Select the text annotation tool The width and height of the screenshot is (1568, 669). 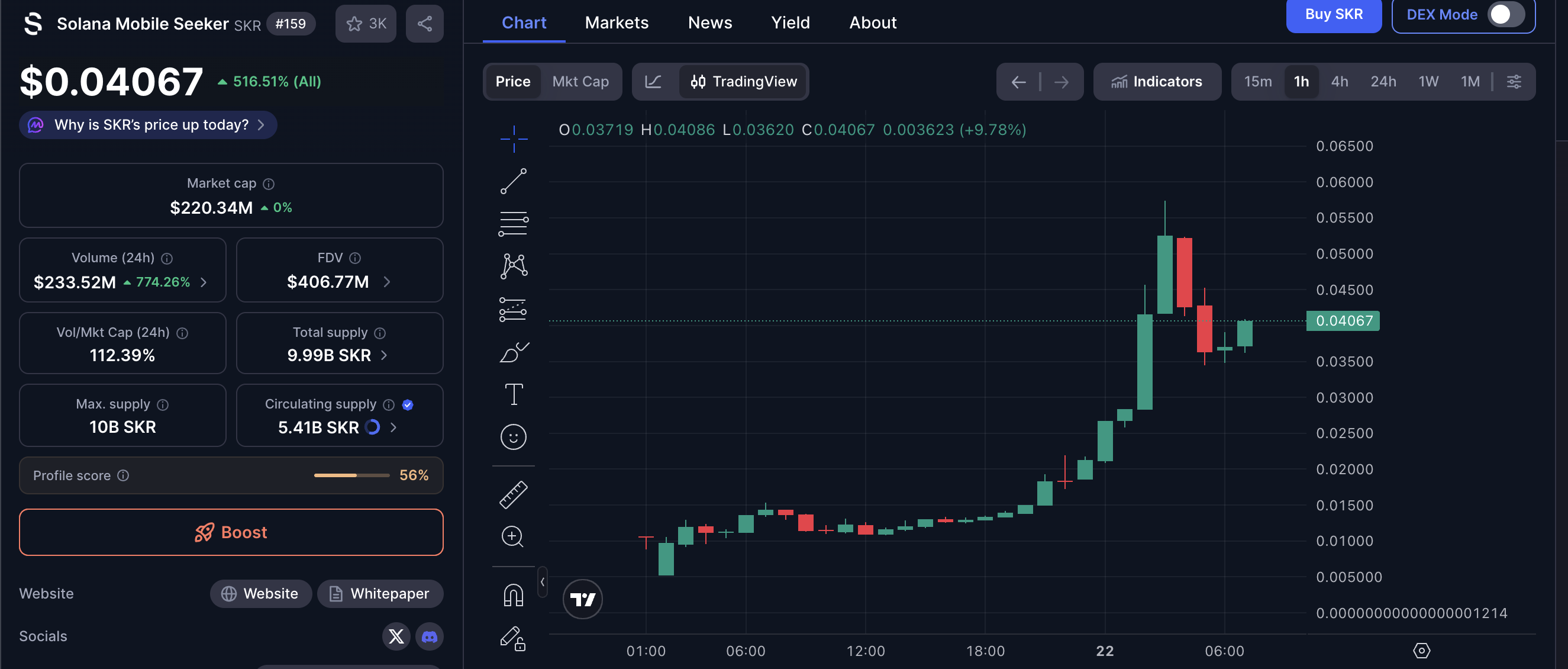[x=513, y=394]
